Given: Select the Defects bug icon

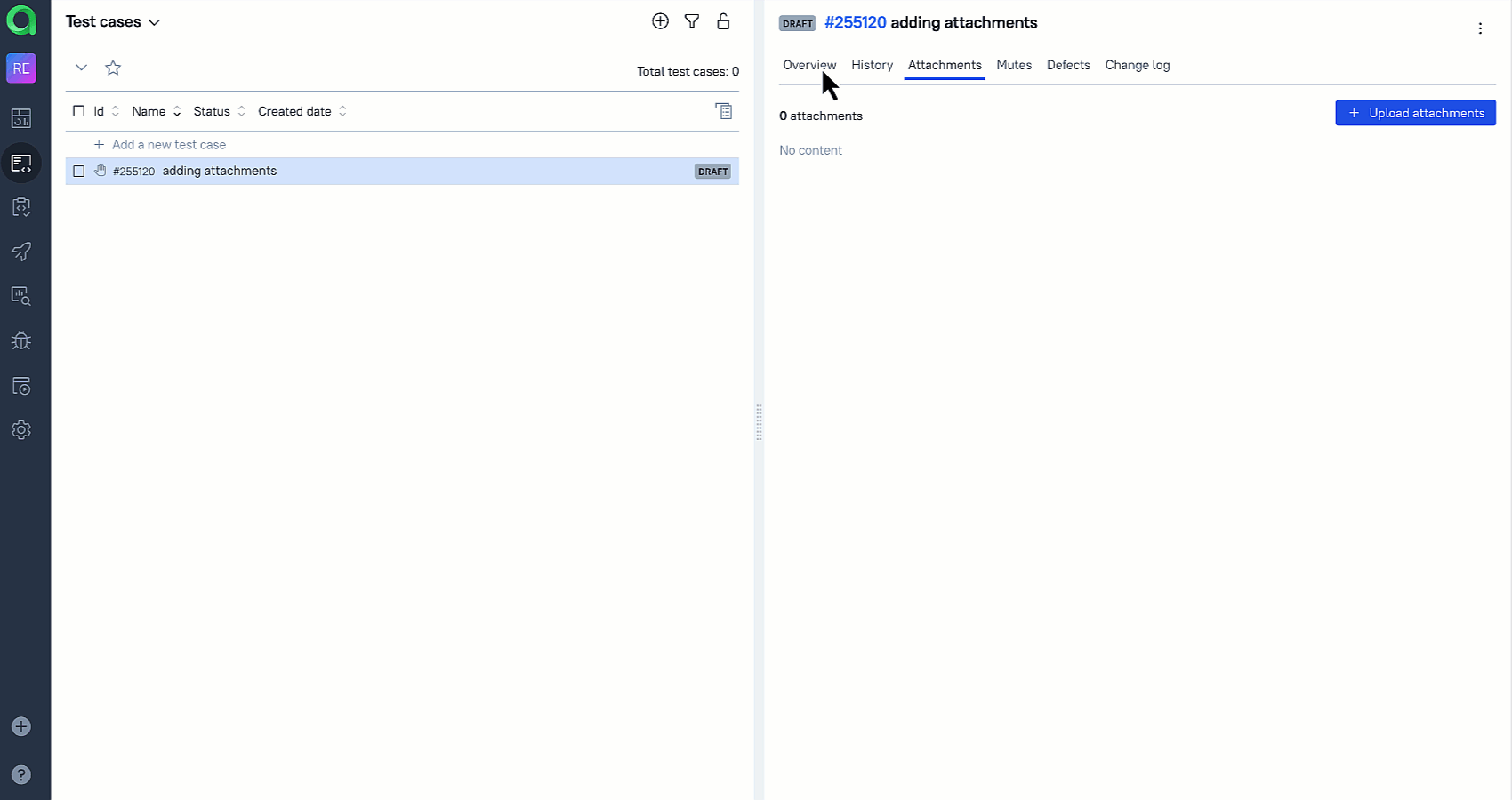Looking at the screenshot, I should tap(21, 340).
